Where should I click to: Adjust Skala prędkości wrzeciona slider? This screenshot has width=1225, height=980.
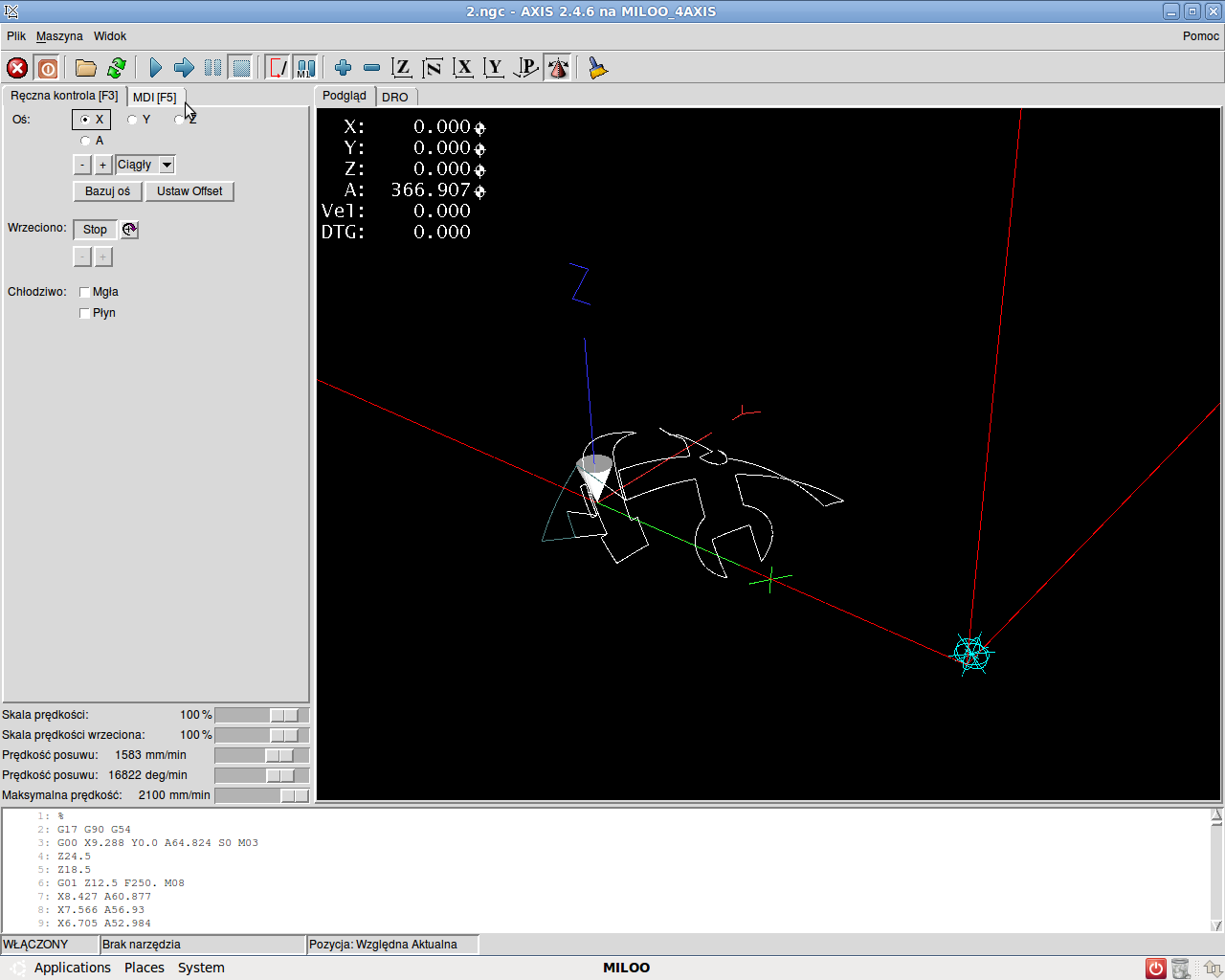click(262, 735)
